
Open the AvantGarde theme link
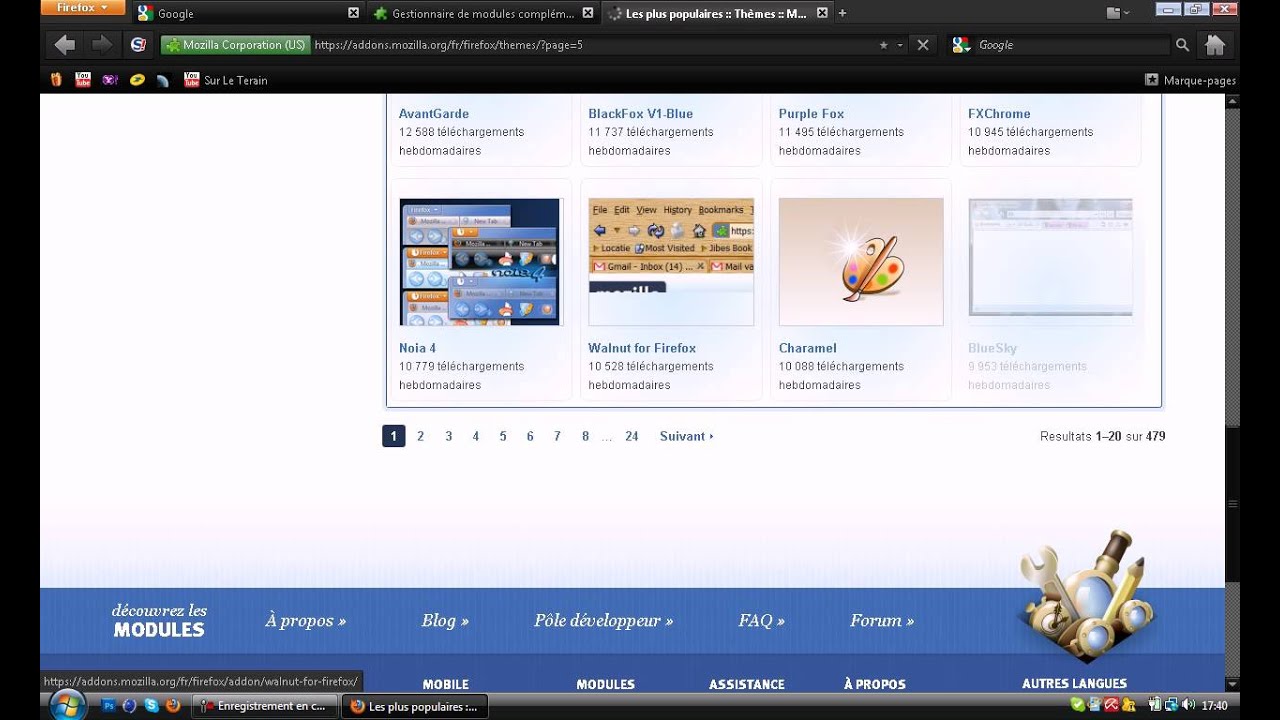(x=434, y=114)
